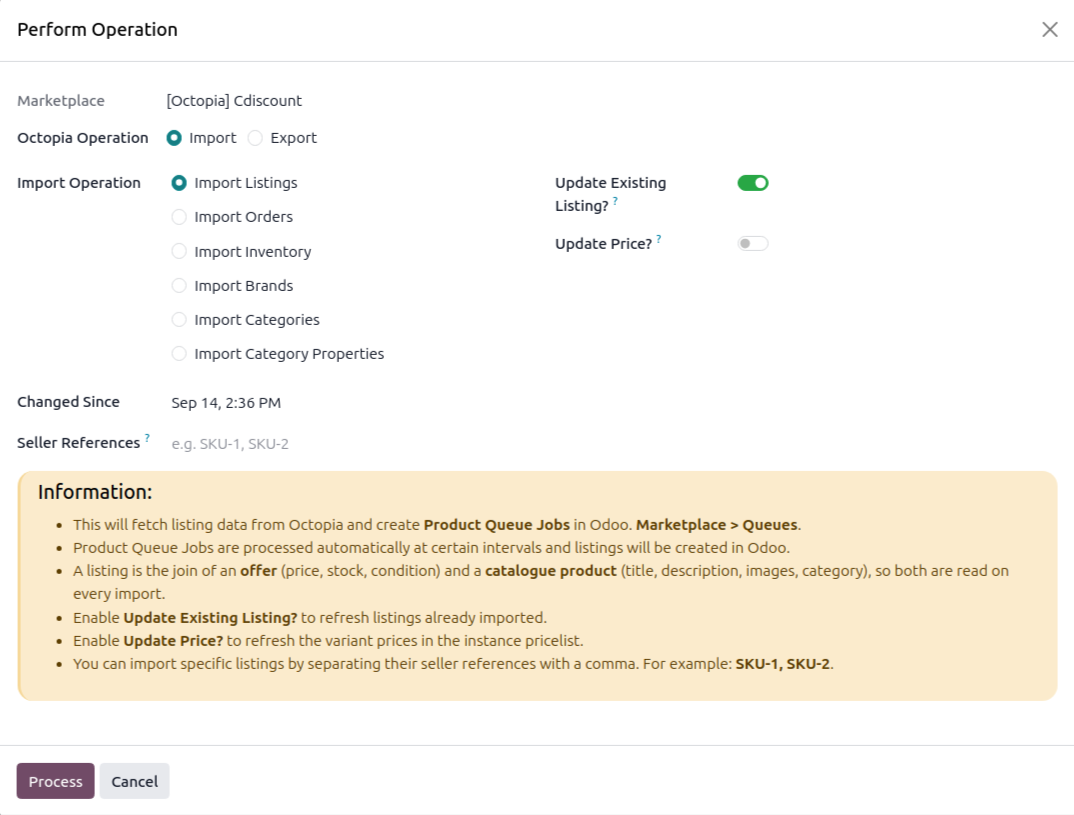The width and height of the screenshot is (1074, 815).
Task: Choose Import Brands operation
Action: (179, 286)
